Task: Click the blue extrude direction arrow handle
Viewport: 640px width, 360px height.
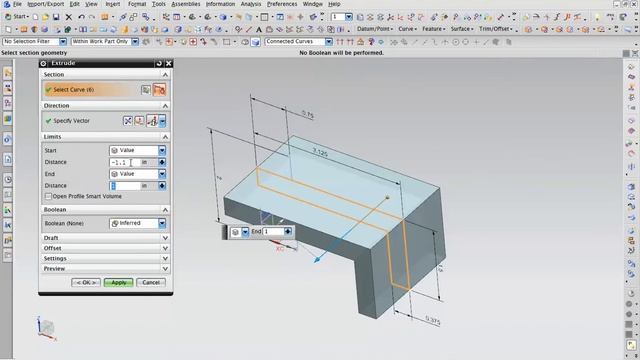Action: tap(317, 260)
